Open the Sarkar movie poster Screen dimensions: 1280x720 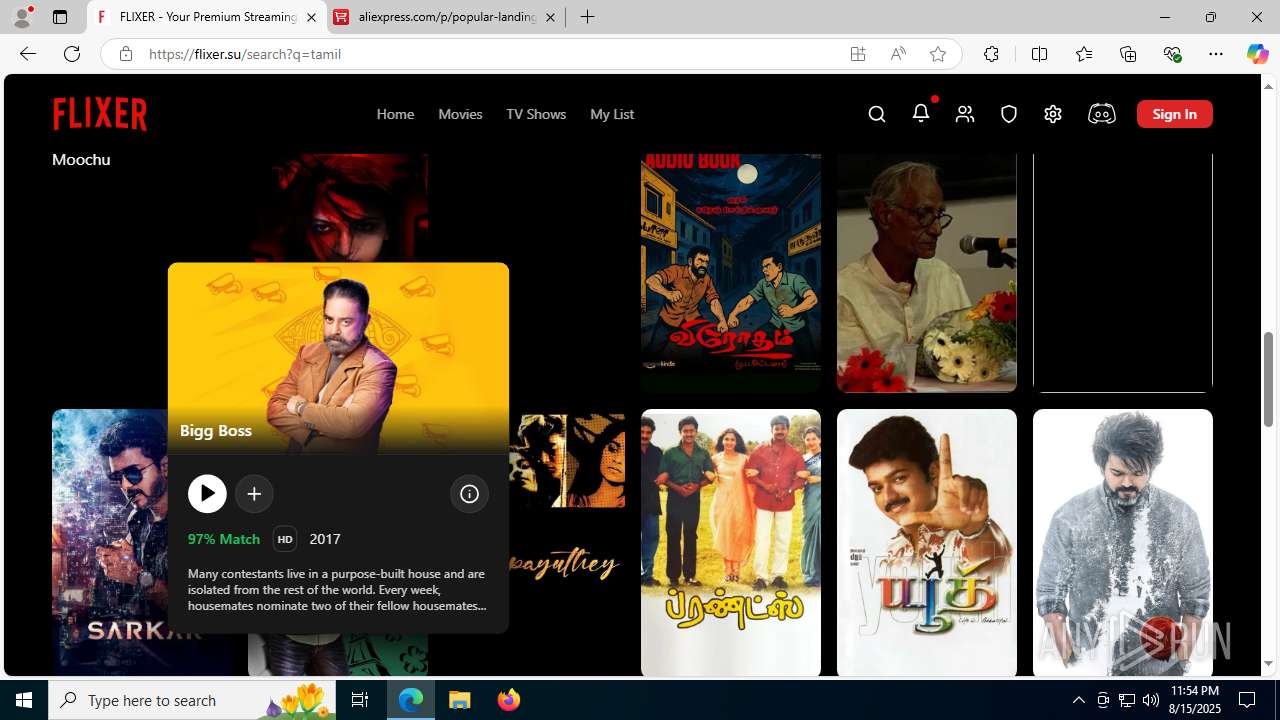click(x=110, y=543)
